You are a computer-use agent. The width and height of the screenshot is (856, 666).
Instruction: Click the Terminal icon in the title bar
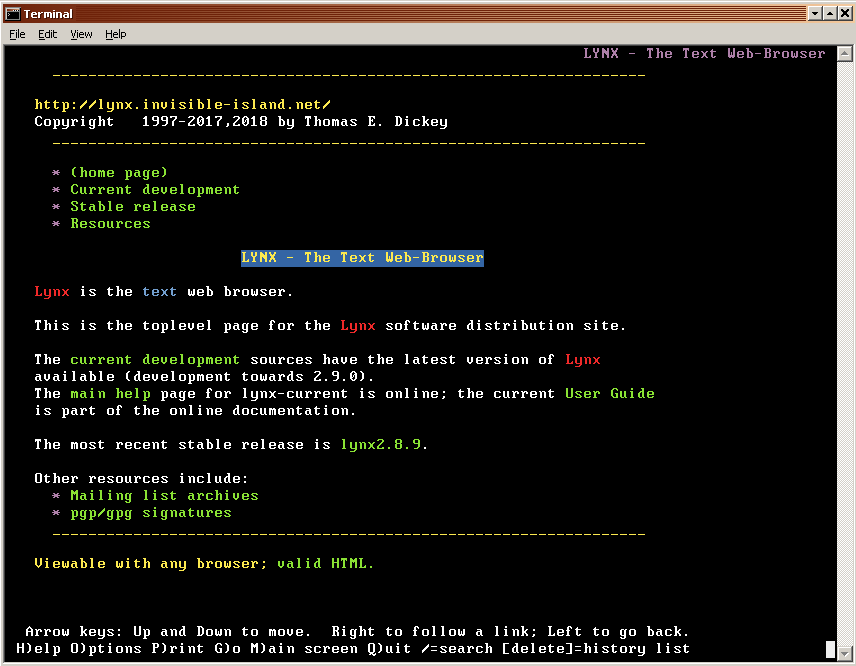(13, 14)
